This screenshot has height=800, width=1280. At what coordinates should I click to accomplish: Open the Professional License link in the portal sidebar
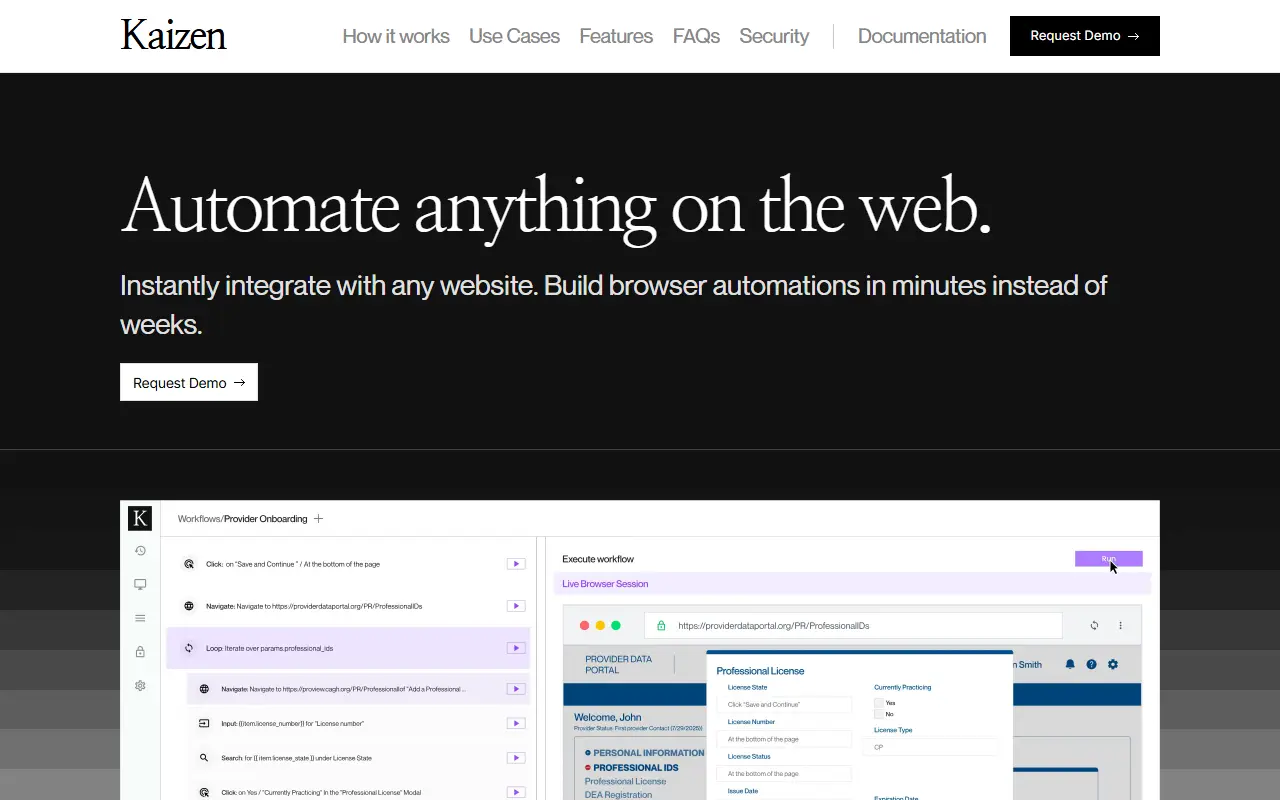coord(625,781)
